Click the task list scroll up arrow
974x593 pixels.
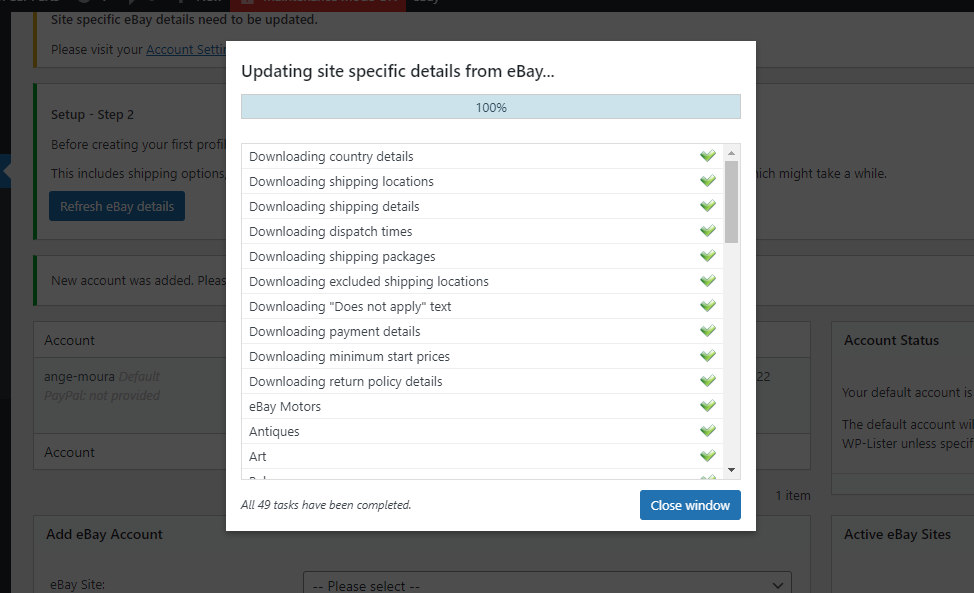point(731,152)
